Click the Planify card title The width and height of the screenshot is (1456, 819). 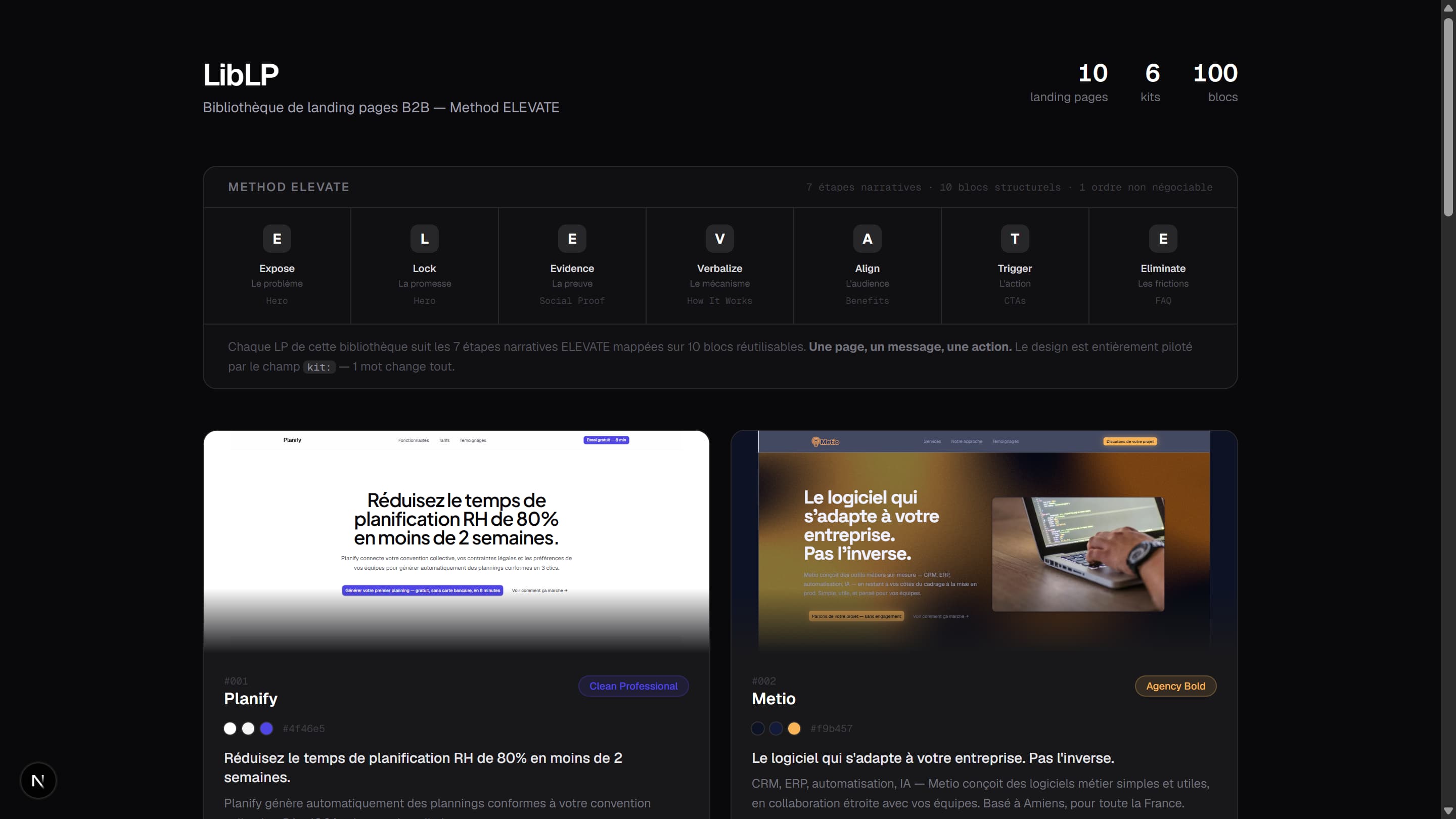[x=250, y=699]
